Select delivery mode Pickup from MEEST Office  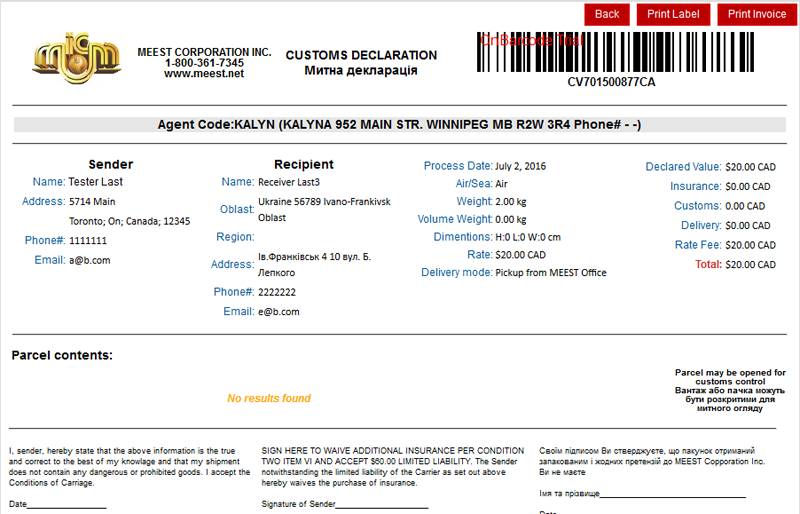(x=551, y=273)
